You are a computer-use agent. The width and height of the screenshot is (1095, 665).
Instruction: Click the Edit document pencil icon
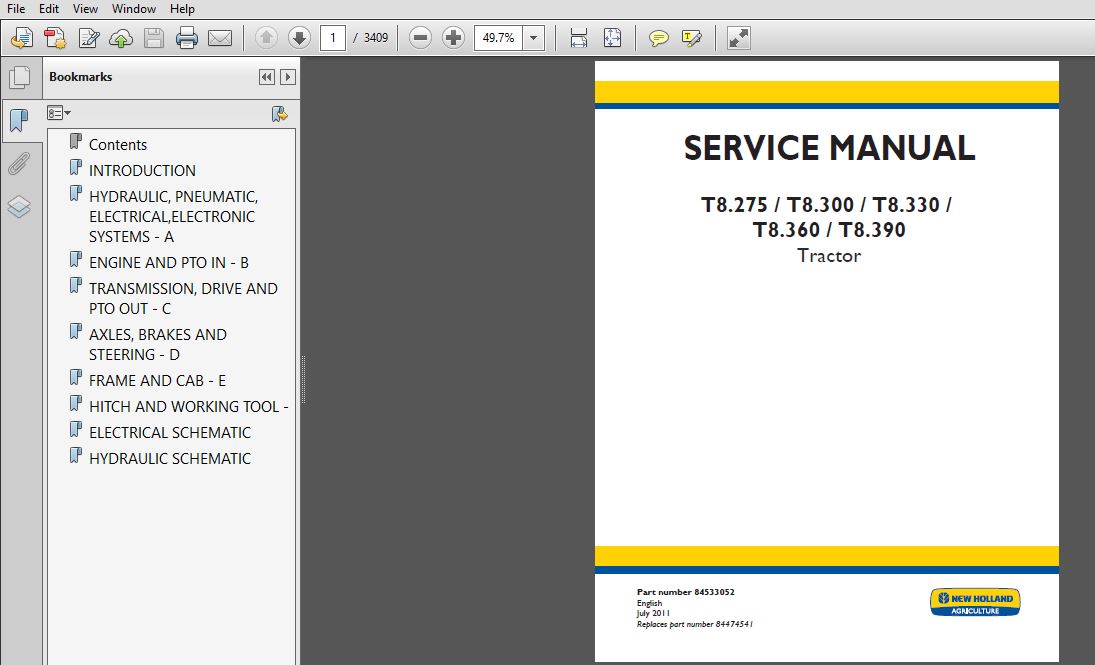(x=89, y=38)
